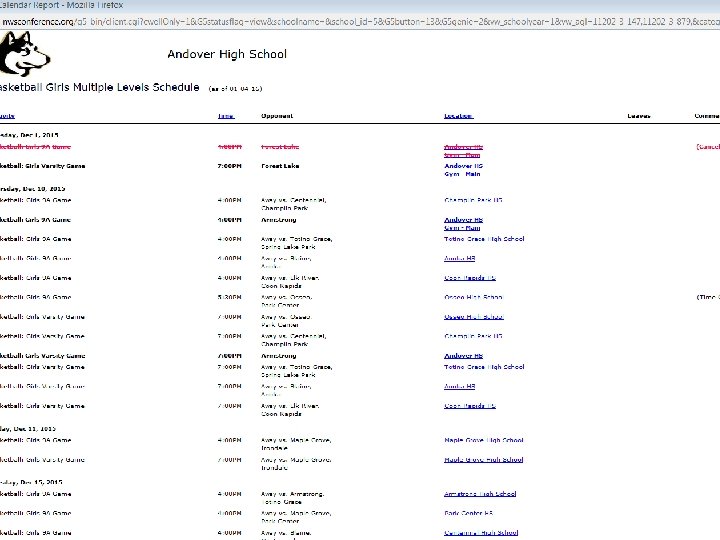
Task: Open Champlin Park HS link in 4:00PM 9A row
Action: (473, 200)
